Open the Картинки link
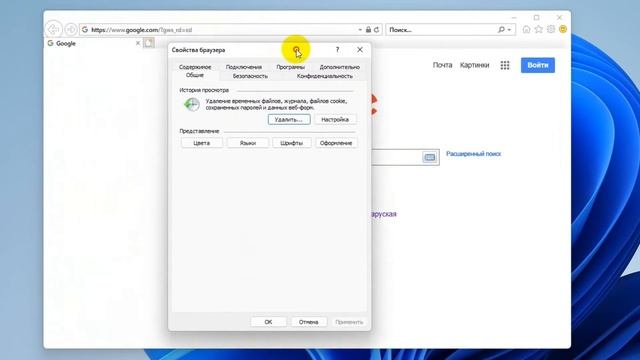 click(474, 65)
